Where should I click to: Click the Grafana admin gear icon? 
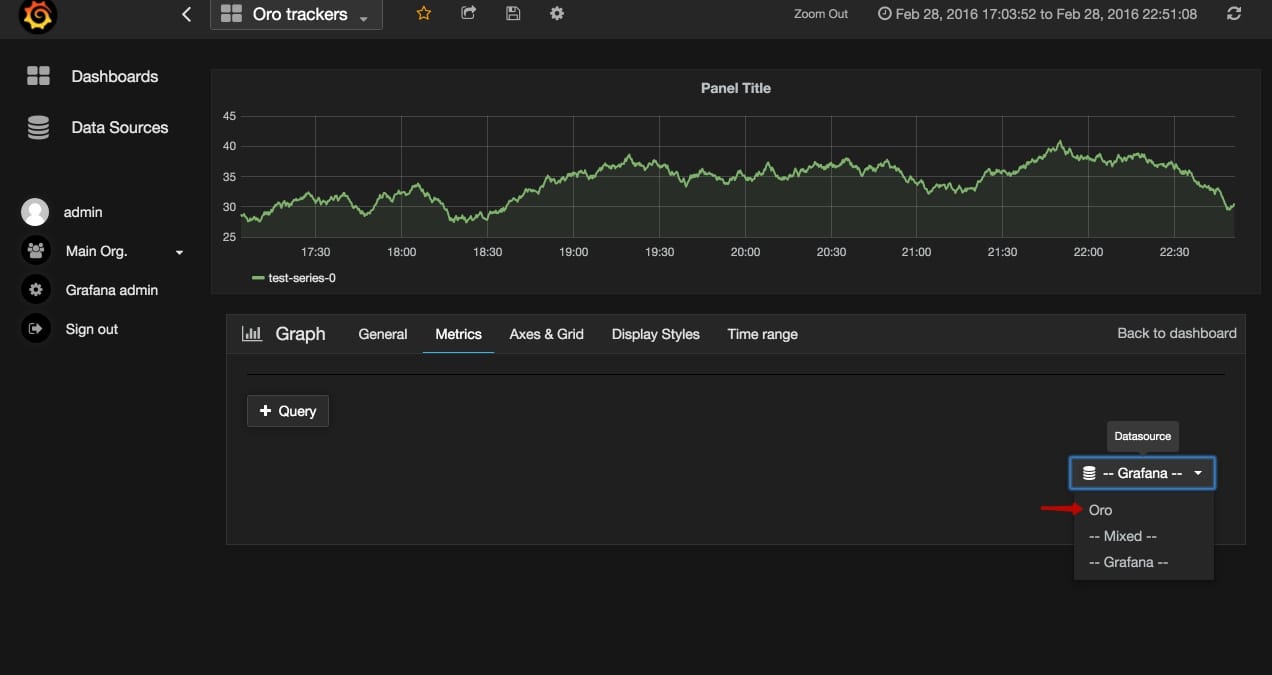35,290
